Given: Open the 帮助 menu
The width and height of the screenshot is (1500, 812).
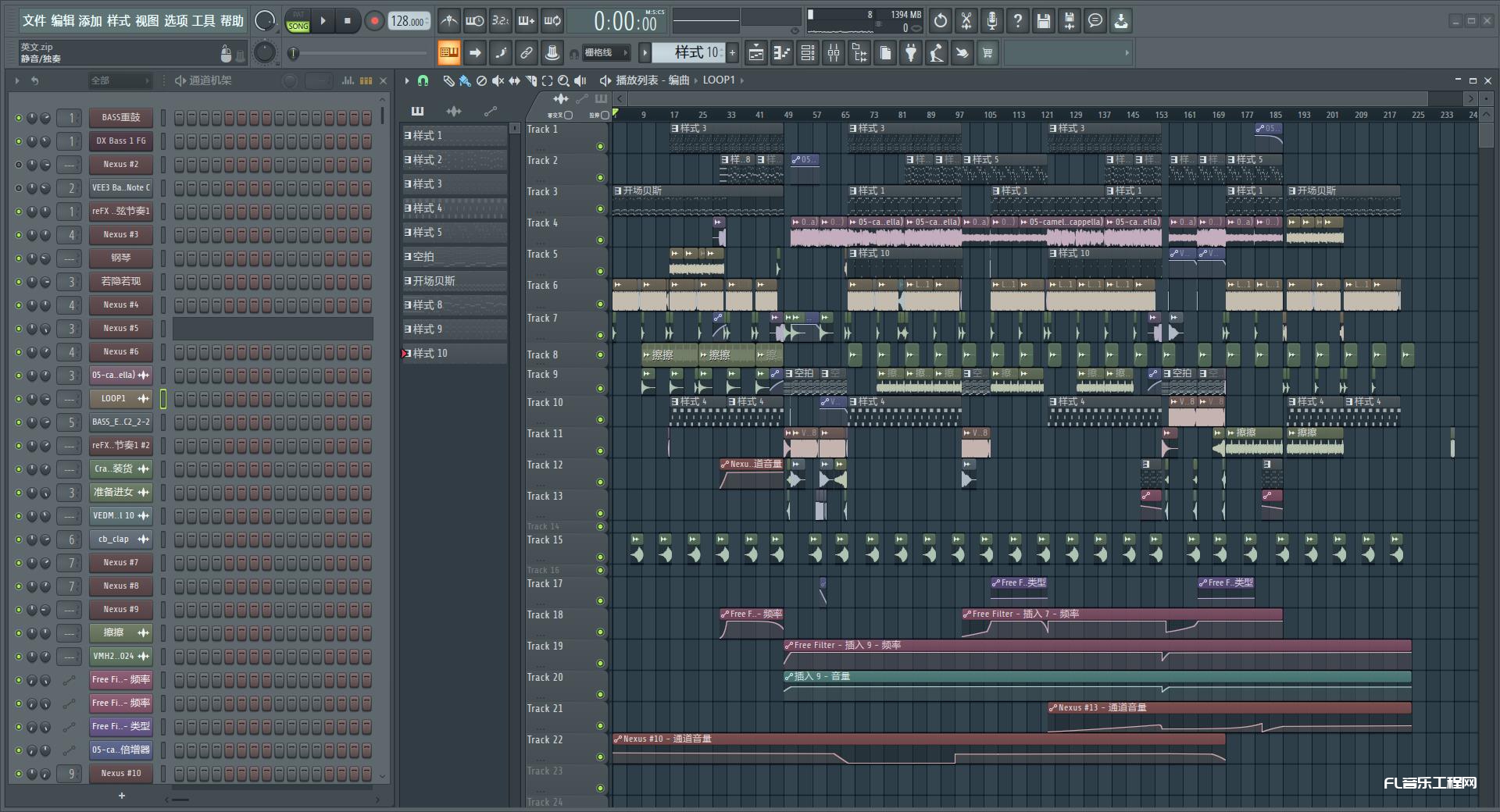Looking at the screenshot, I should click(232, 21).
